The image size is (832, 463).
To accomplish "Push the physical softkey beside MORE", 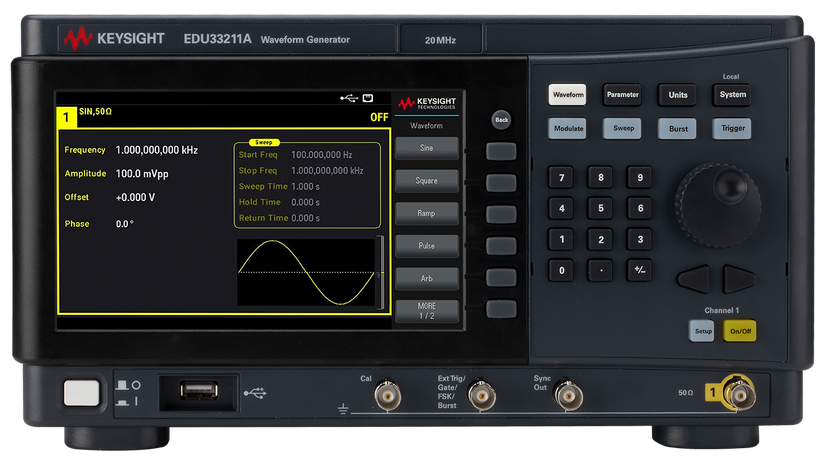I will pos(501,309).
